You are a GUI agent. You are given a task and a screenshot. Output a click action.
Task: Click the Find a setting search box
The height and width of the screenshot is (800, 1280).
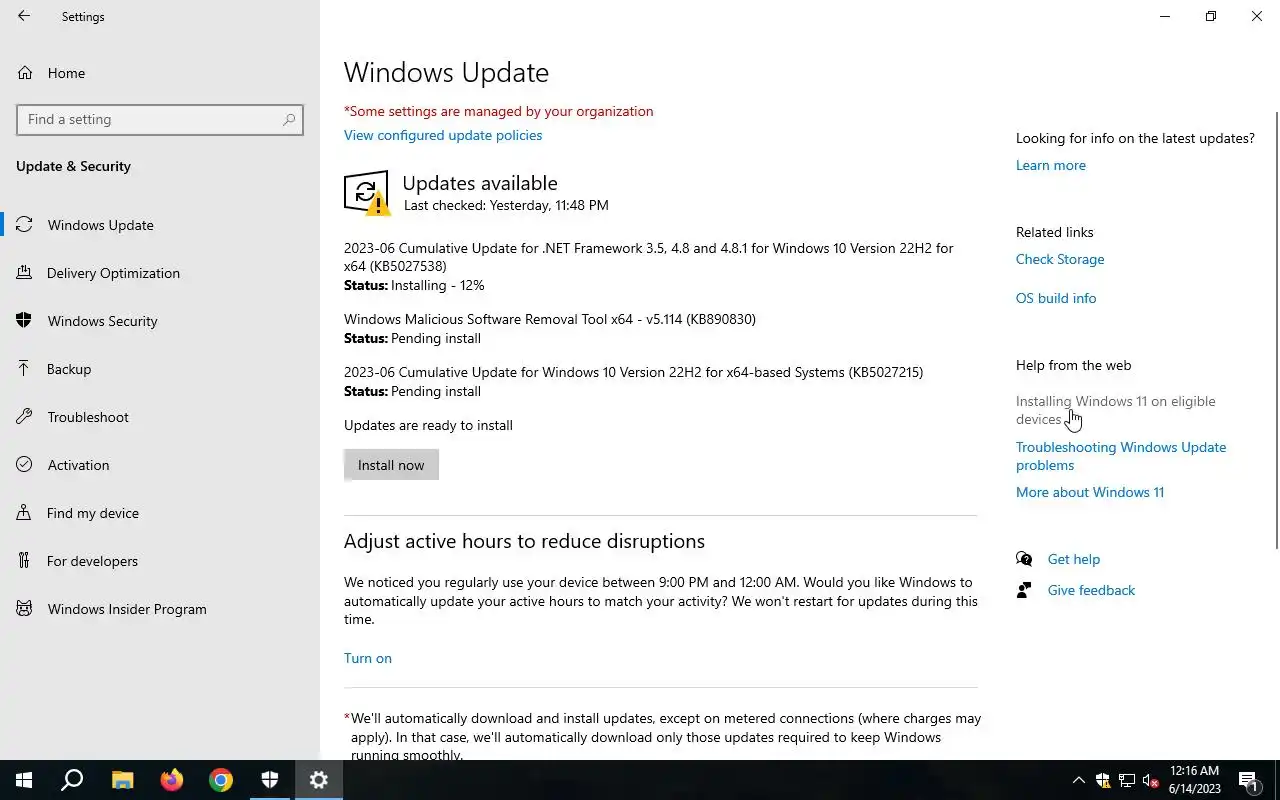point(160,119)
